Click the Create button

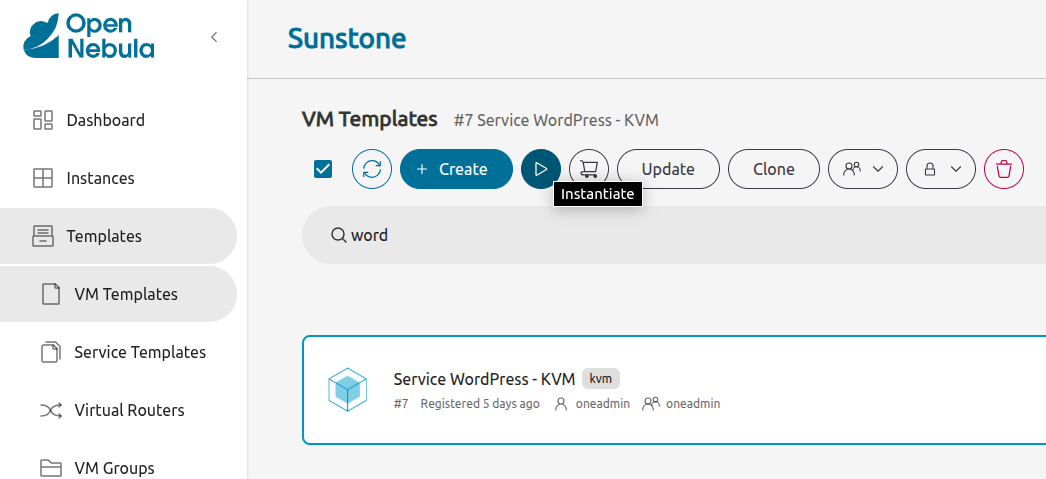(456, 169)
